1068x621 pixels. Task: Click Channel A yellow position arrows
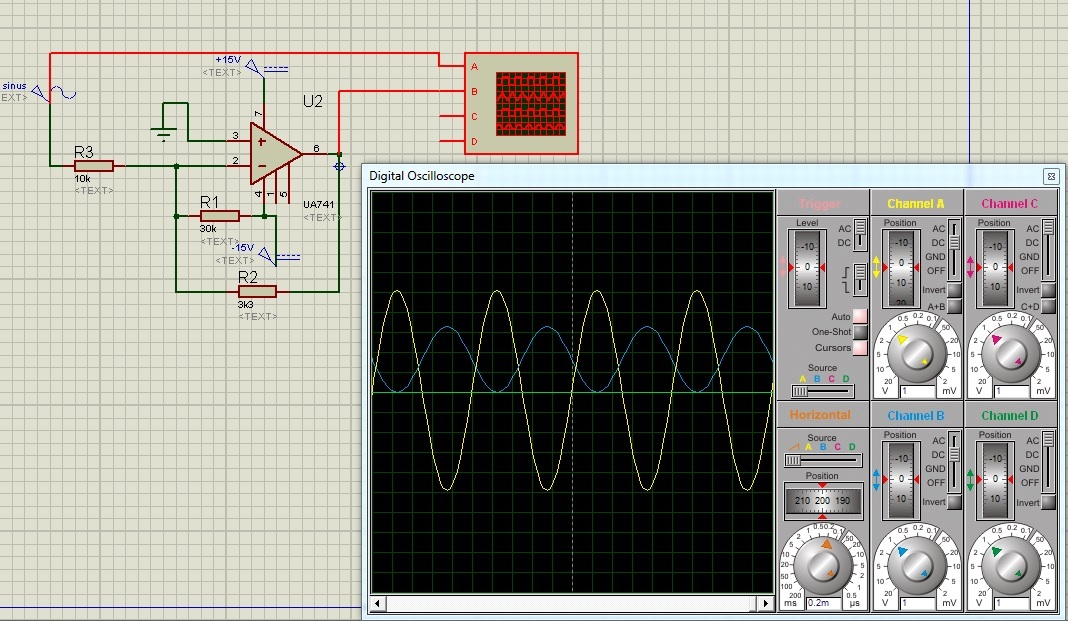click(877, 267)
